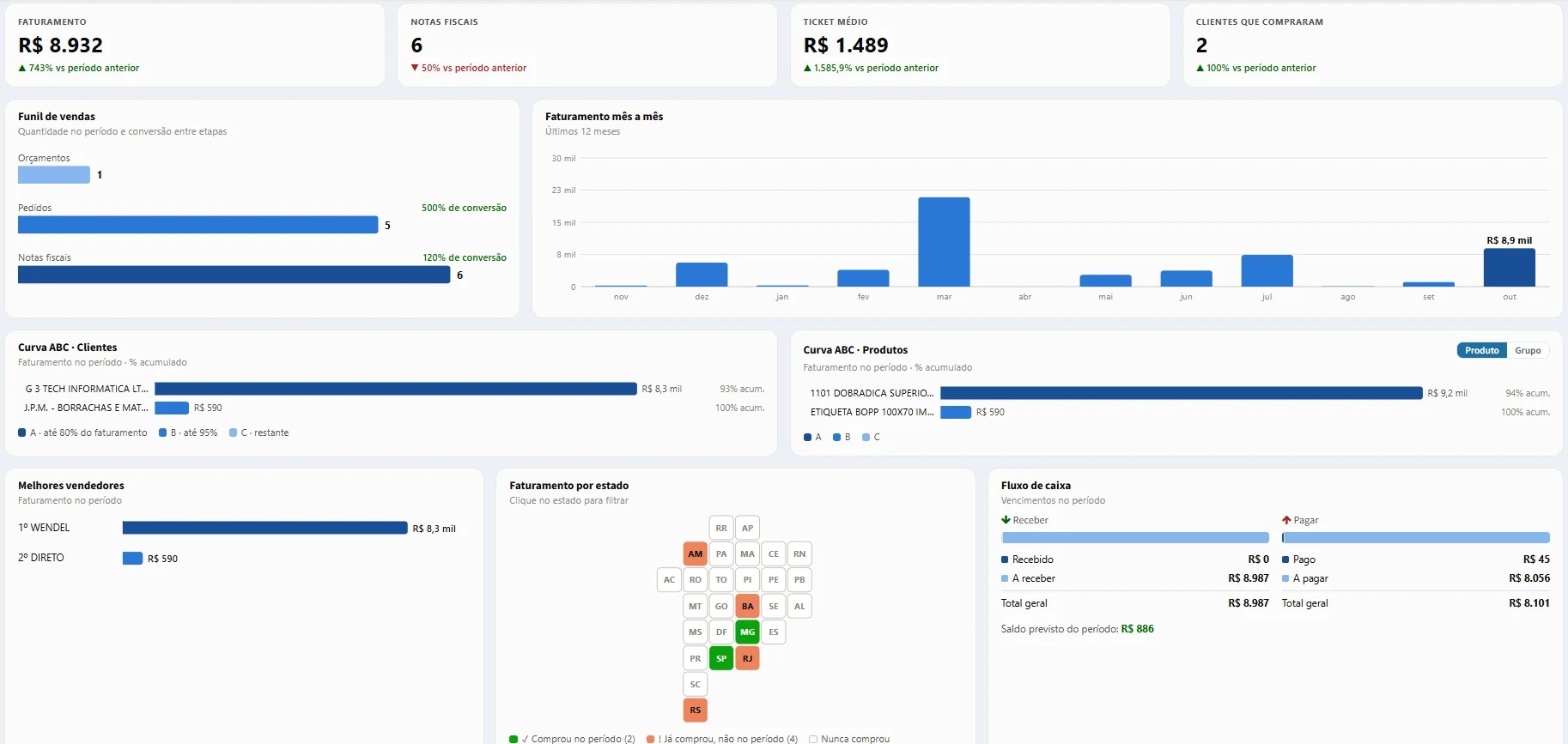Choose the AC state tile
1568x744 pixels.
pyautogui.click(x=669, y=579)
